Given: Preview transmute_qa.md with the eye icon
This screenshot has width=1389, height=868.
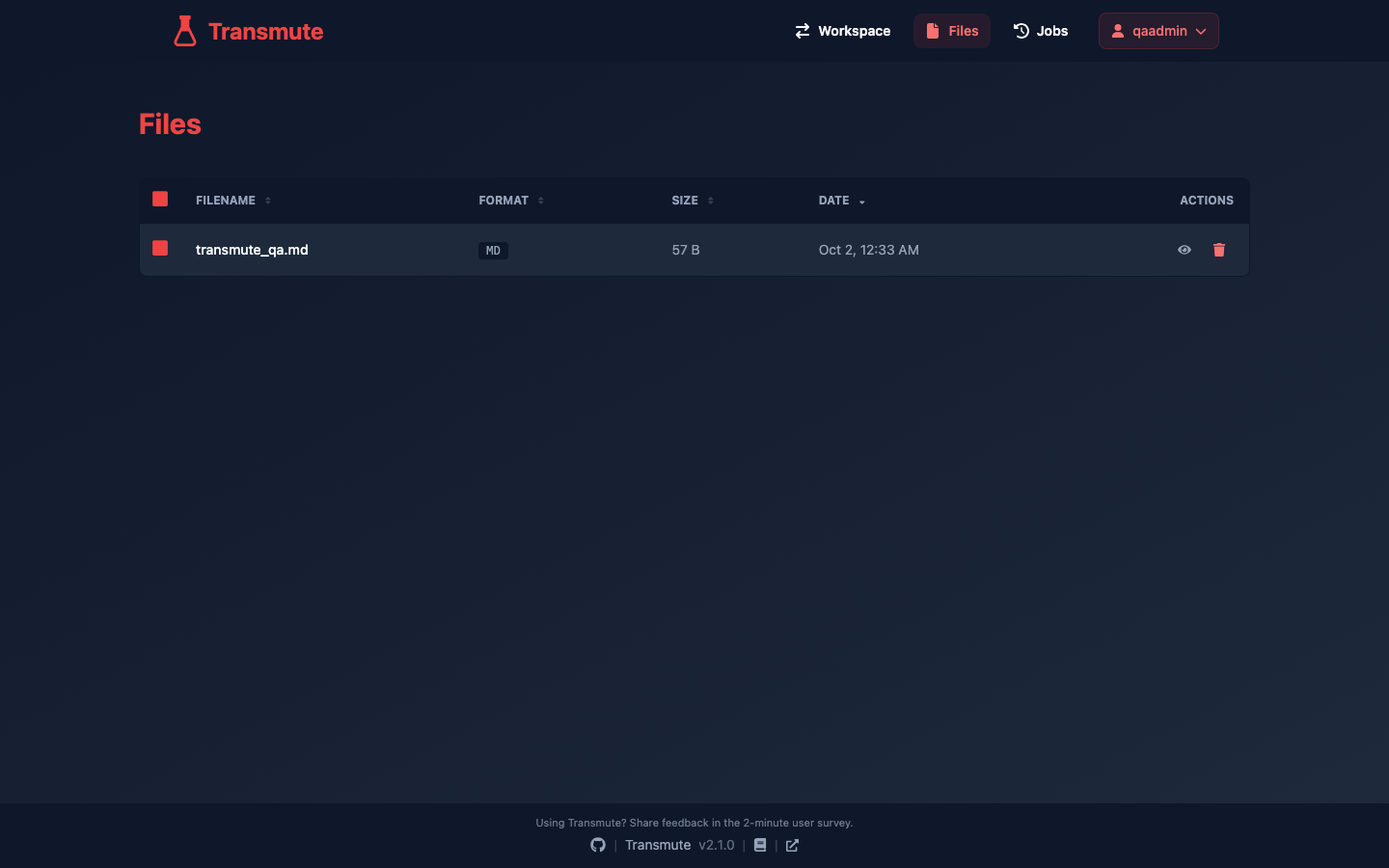Looking at the screenshot, I should tap(1185, 250).
